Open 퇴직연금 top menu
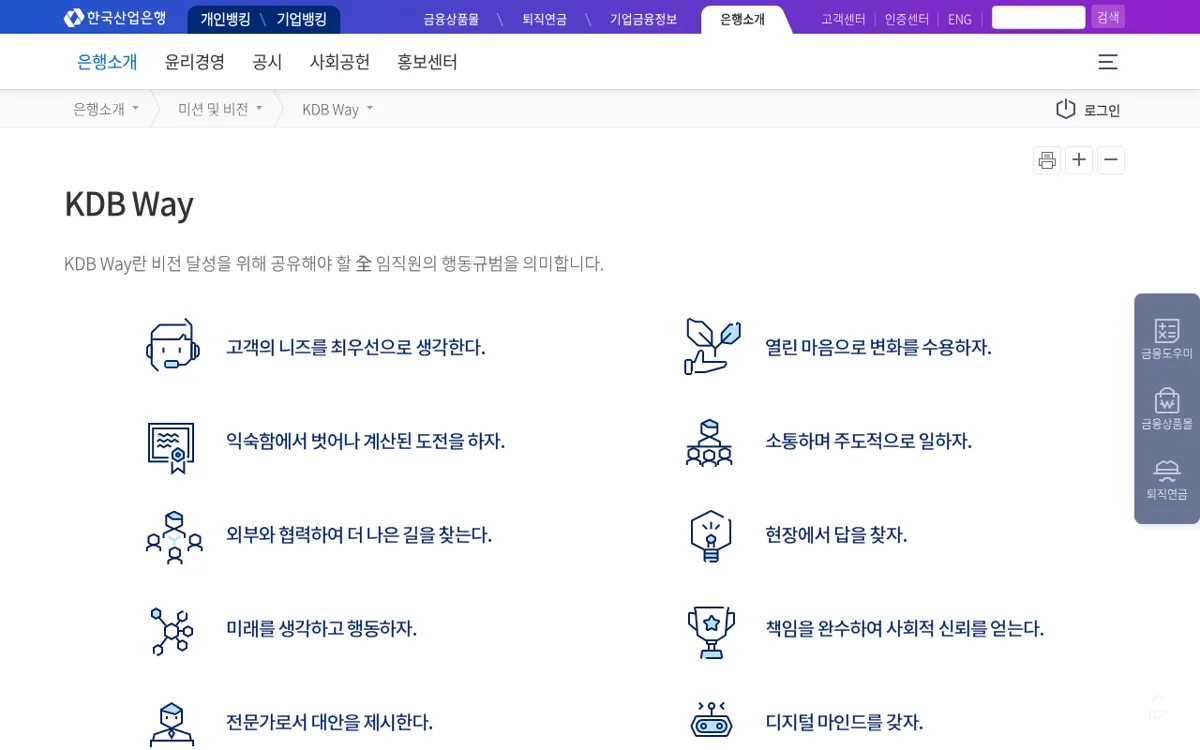Viewport: 1200px width, 750px height. point(544,19)
